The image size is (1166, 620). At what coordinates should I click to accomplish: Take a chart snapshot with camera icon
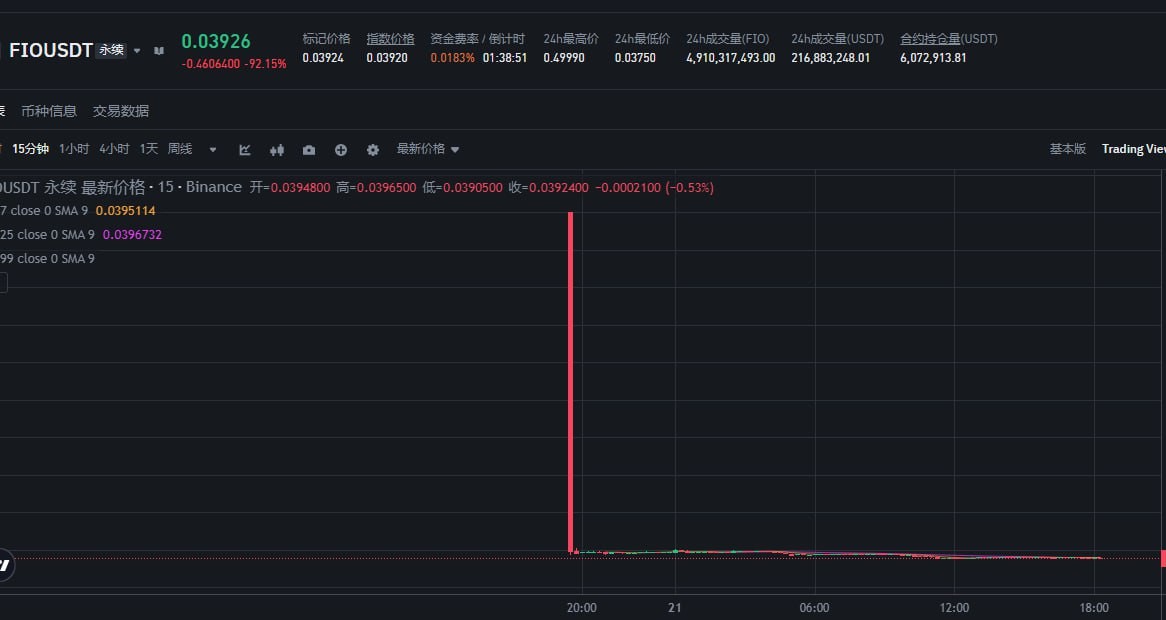click(x=309, y=150)
